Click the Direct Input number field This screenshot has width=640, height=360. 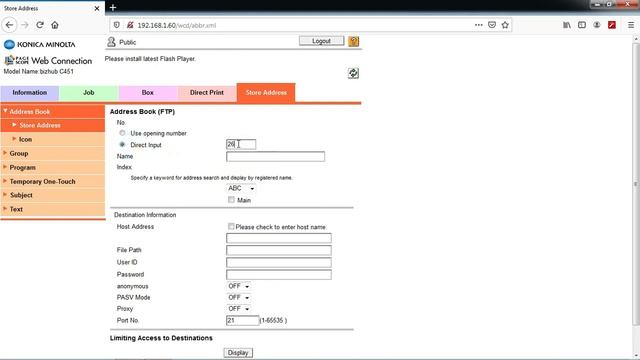tap(241, 144)
